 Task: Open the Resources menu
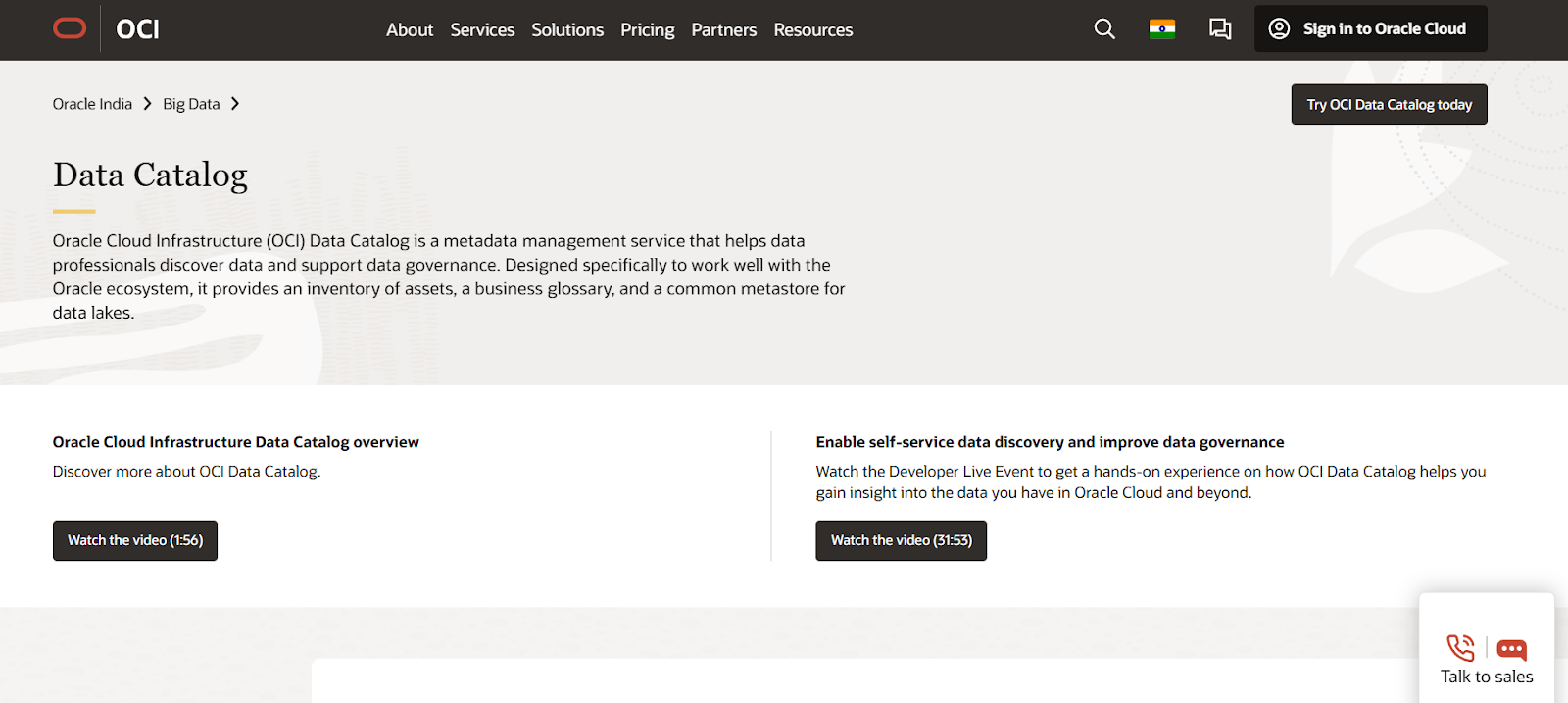coord(813,30)
